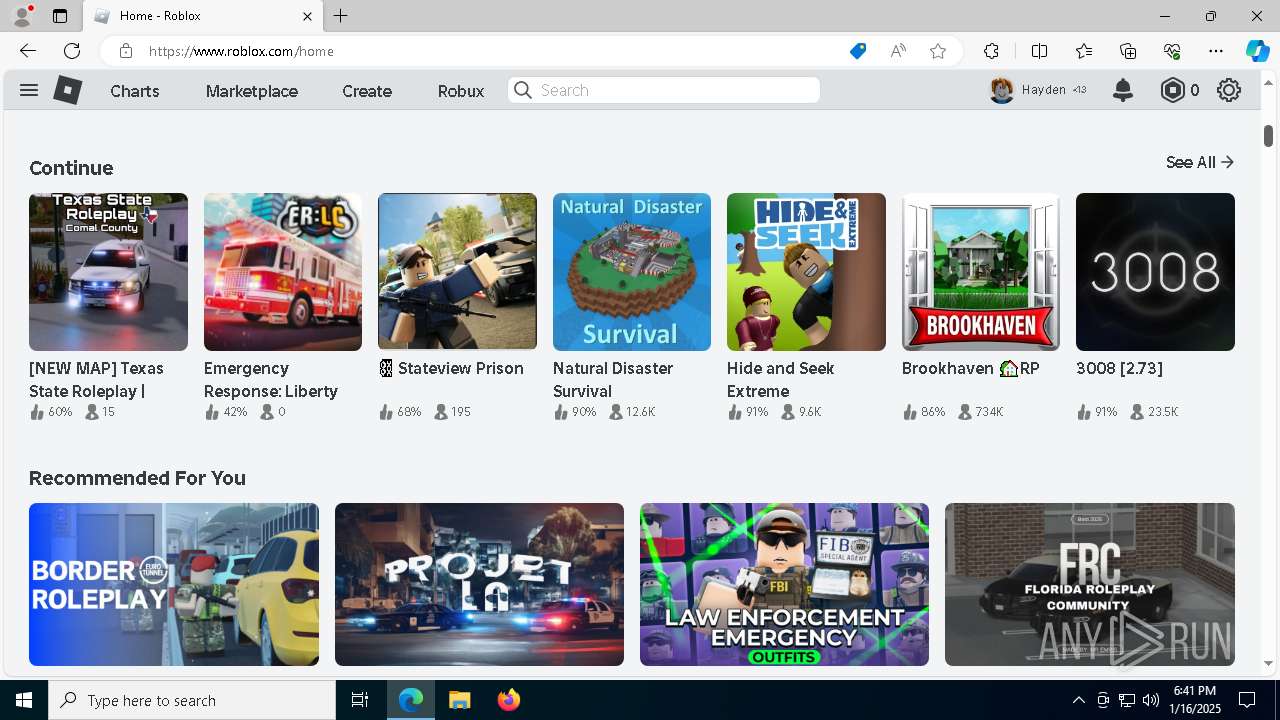Image resolution: width=1280 pixels, height=720 pixels.
Task: Open the ER:LC fire truck thumbnail
Action: [283, 272]
